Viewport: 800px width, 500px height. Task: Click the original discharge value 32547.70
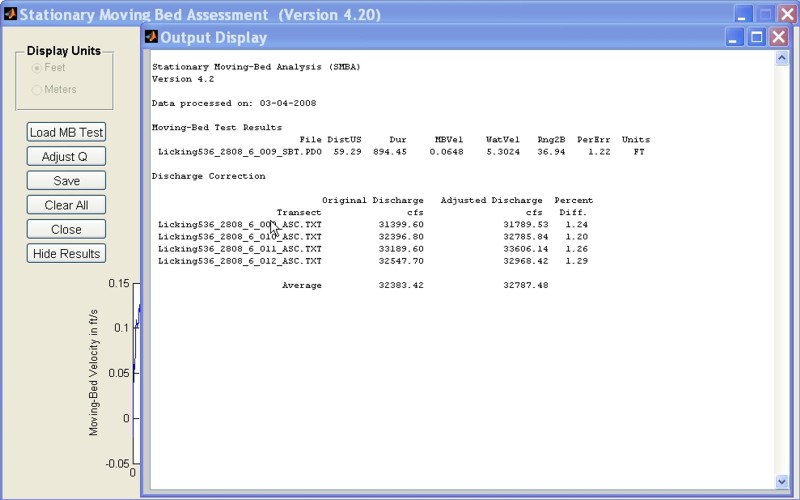coord(401,261)
